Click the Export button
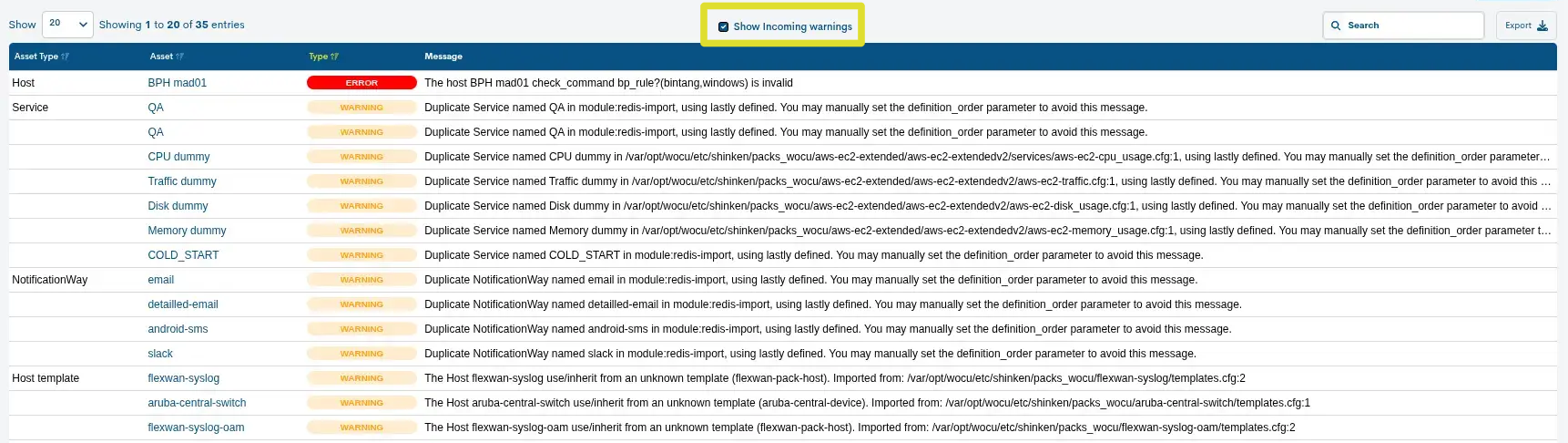This screenshot has height=443, width=1568. [1525, 26]
